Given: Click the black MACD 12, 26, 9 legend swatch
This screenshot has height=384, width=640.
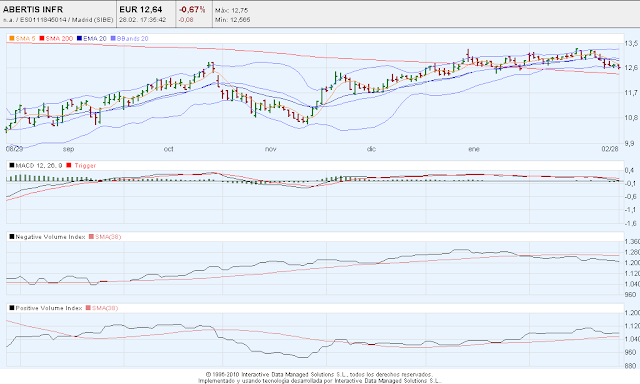Looking at the screenshot, I should coord(12,165).
